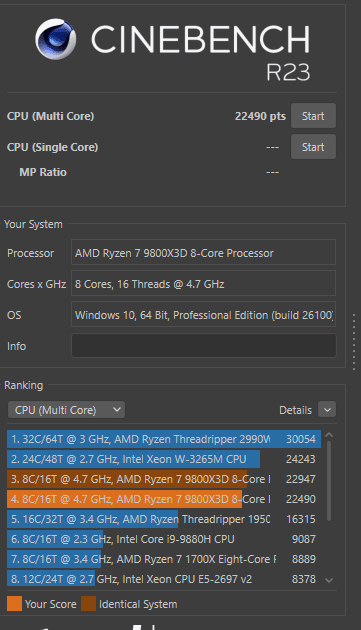
Task: Select the 22947 Ryzen 9800X3D identical system row
Action: coord(164,479)
